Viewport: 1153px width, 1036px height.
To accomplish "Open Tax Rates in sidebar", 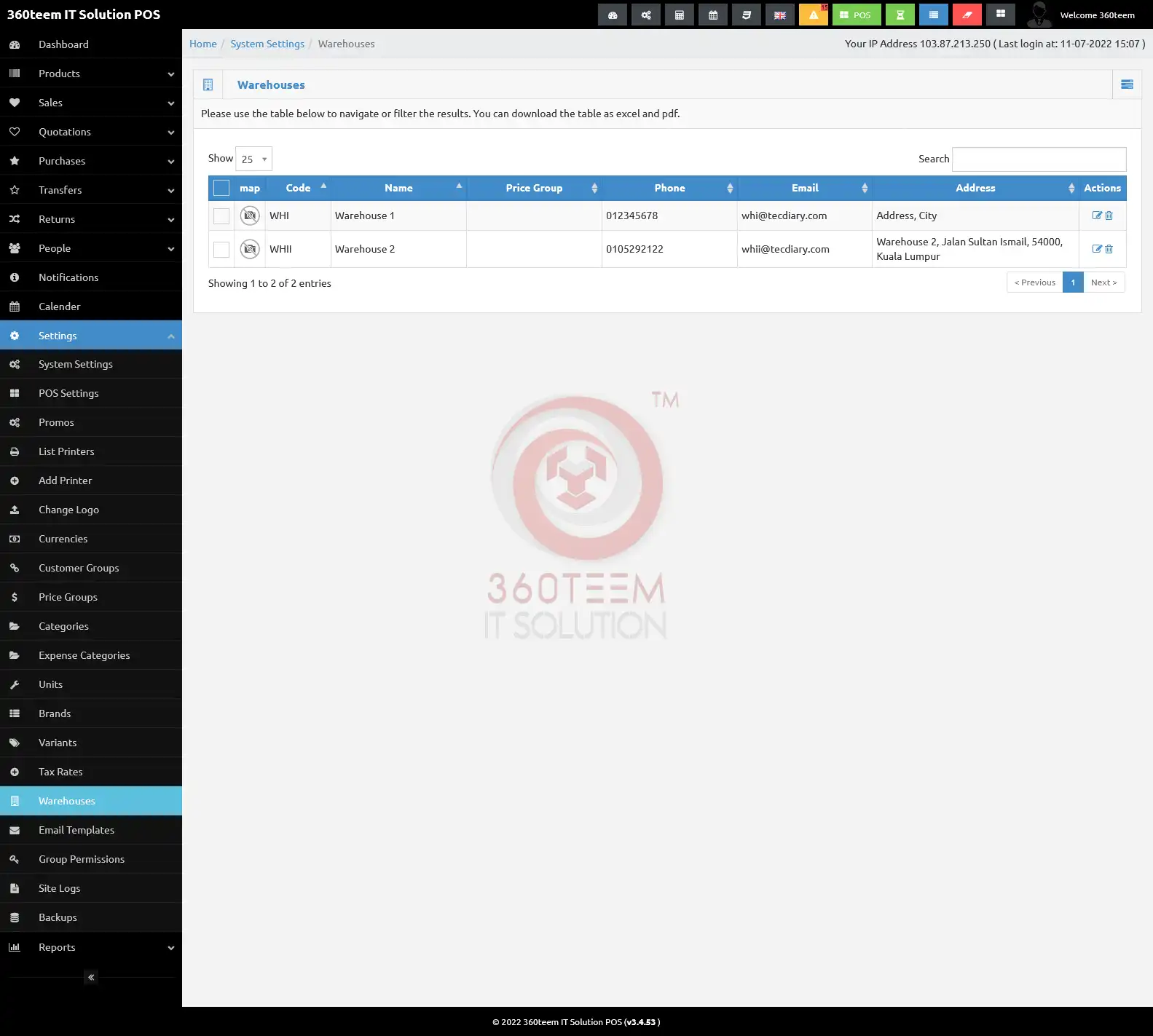I will tap(91, 772).
